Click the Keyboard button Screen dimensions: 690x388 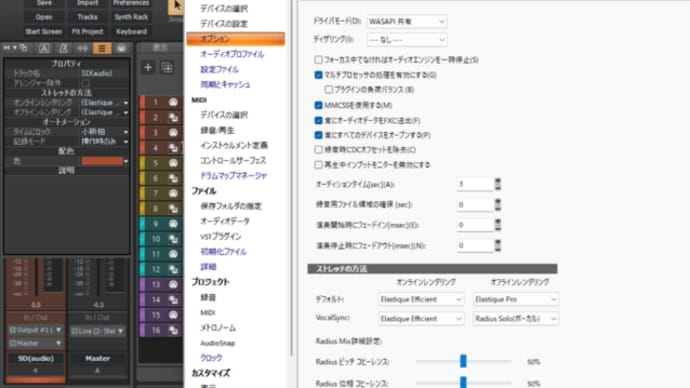click(131, 32)
